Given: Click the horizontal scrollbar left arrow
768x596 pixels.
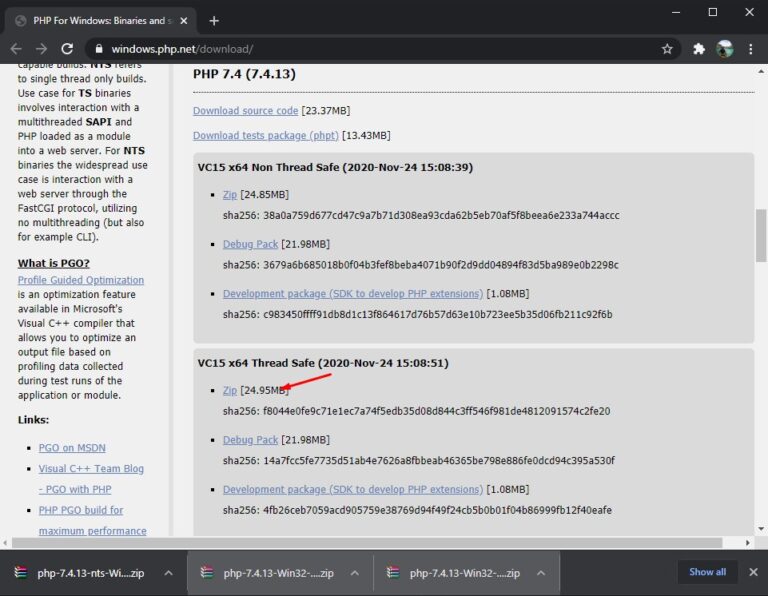Looking at the screenshot, I should point(5,543).
